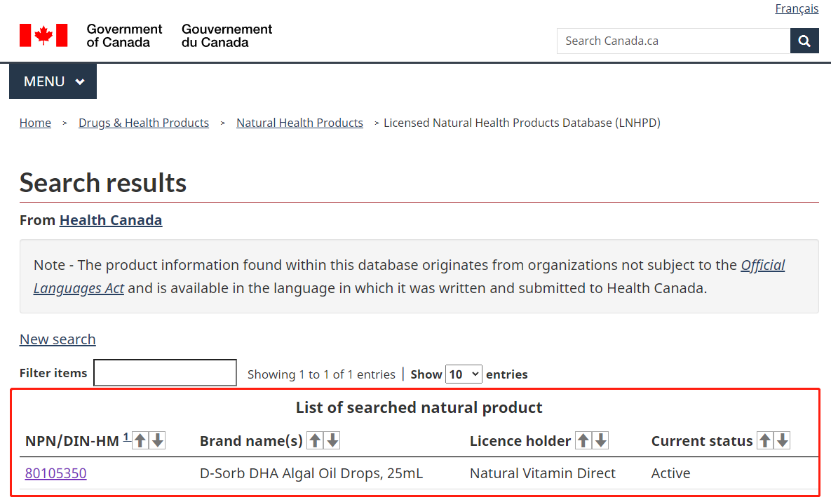This screenshot has height=502, width=831.
Task: Open product licence 80105350
Action: pyautogui.click(x=56, y=473)
